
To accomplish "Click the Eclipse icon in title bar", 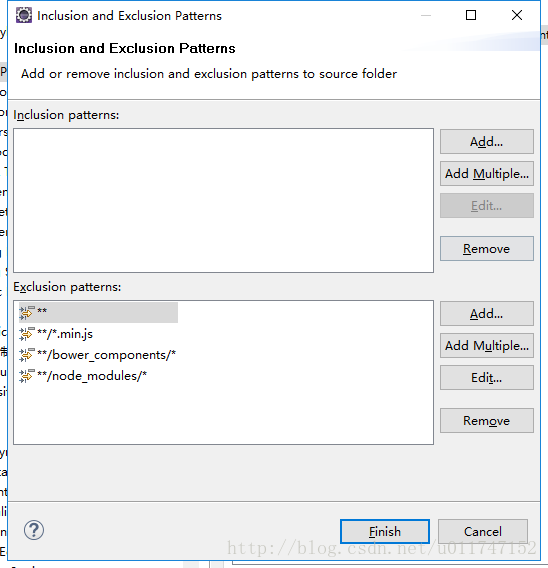I will (x=24, y=15).
